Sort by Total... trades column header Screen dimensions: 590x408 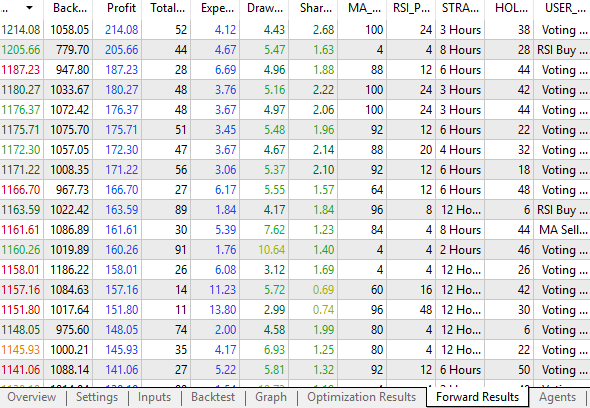pos(166,8)
